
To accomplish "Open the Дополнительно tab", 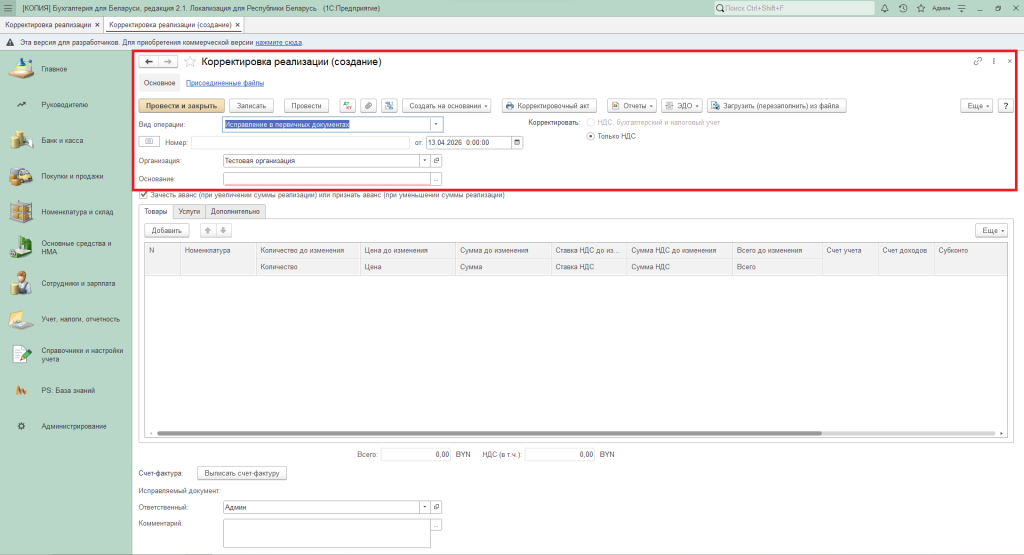I will [x=235, y=212].
